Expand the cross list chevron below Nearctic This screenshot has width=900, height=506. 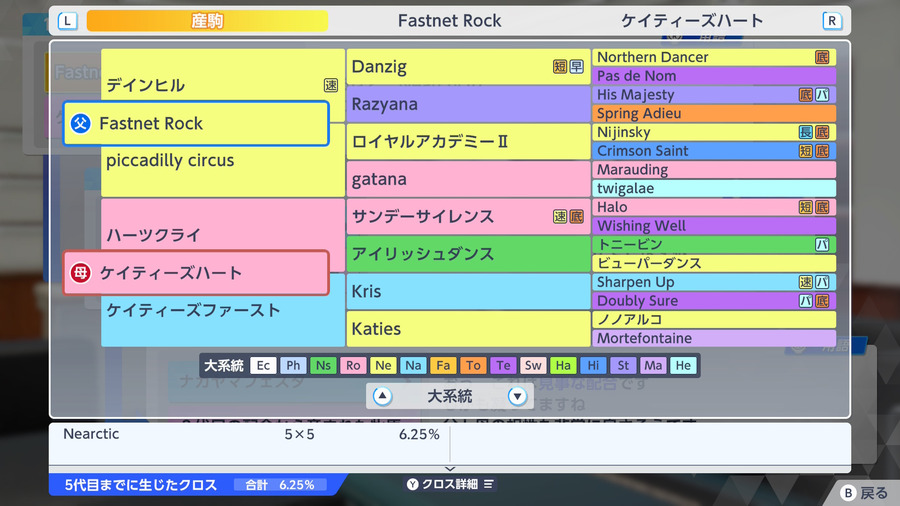[450, 469]
